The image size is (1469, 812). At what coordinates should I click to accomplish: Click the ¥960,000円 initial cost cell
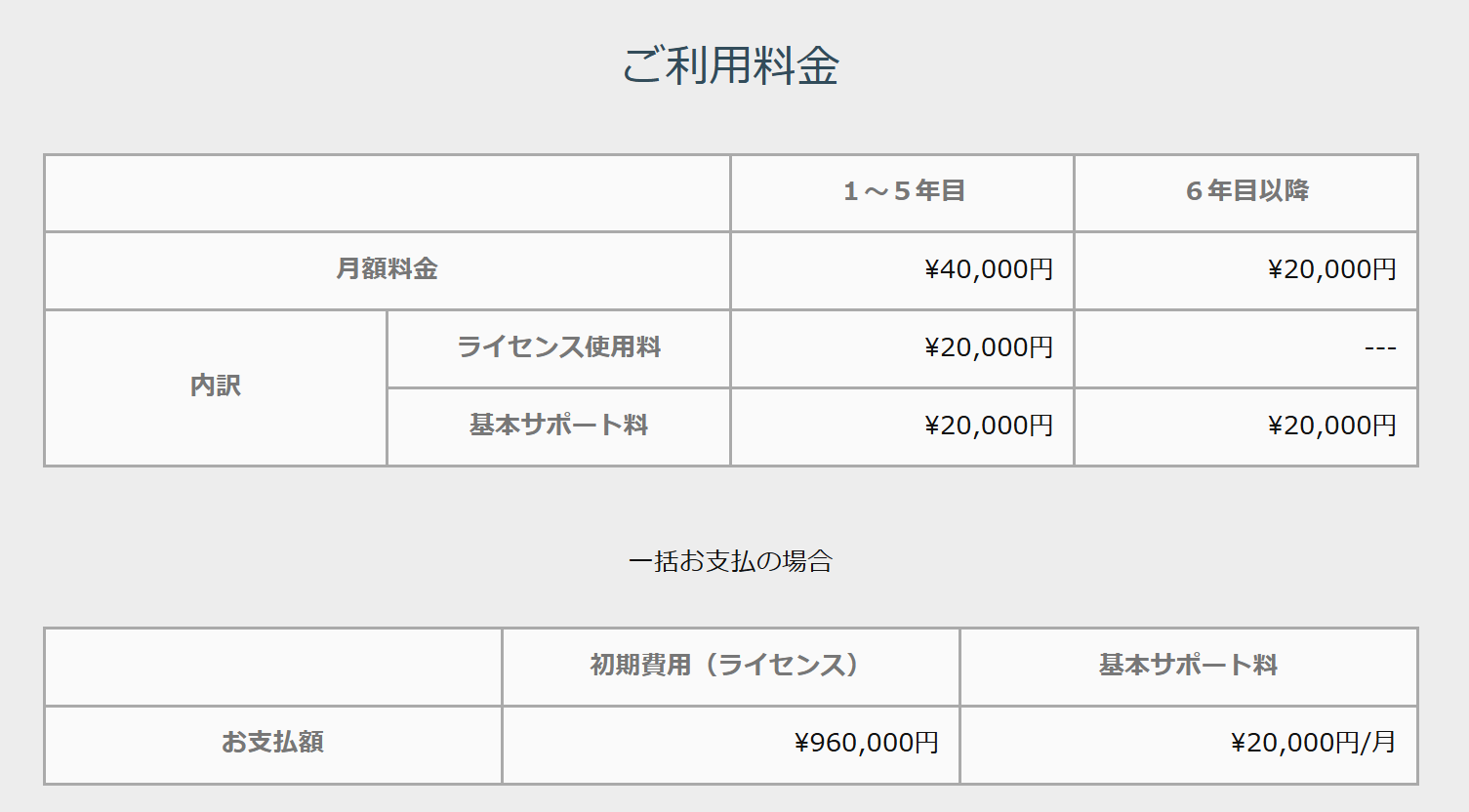(866, 743)
